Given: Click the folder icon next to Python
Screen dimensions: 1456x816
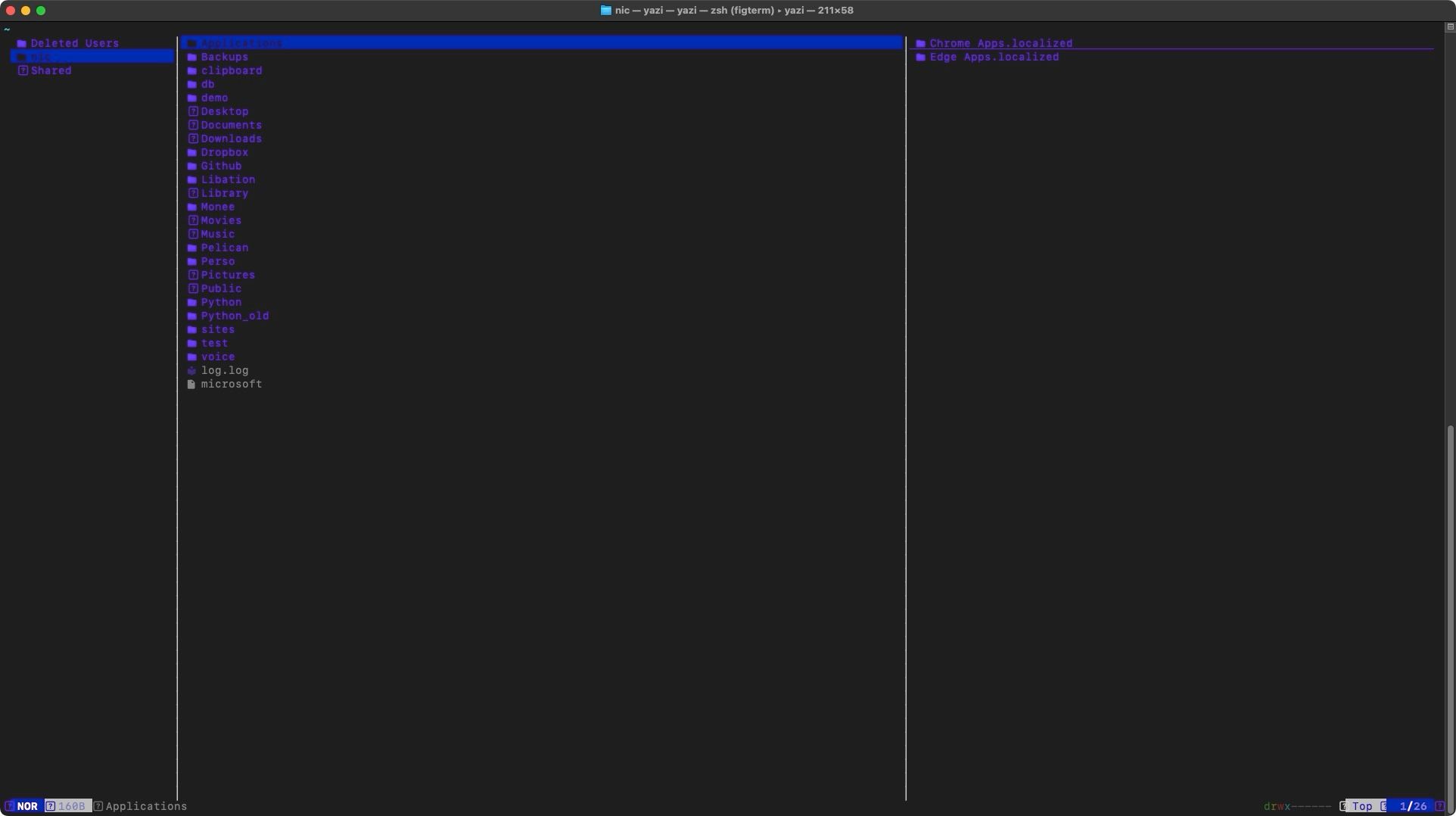Looking at the screenshot, I should pyautogui.click(x=192, y=303).
